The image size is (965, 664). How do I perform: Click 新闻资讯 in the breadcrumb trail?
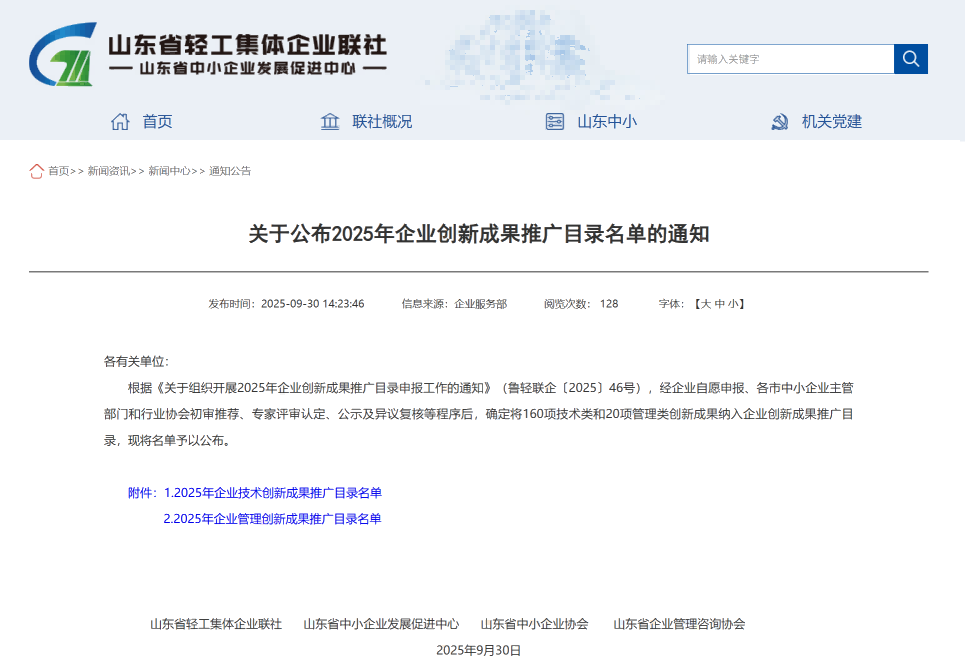108,171
